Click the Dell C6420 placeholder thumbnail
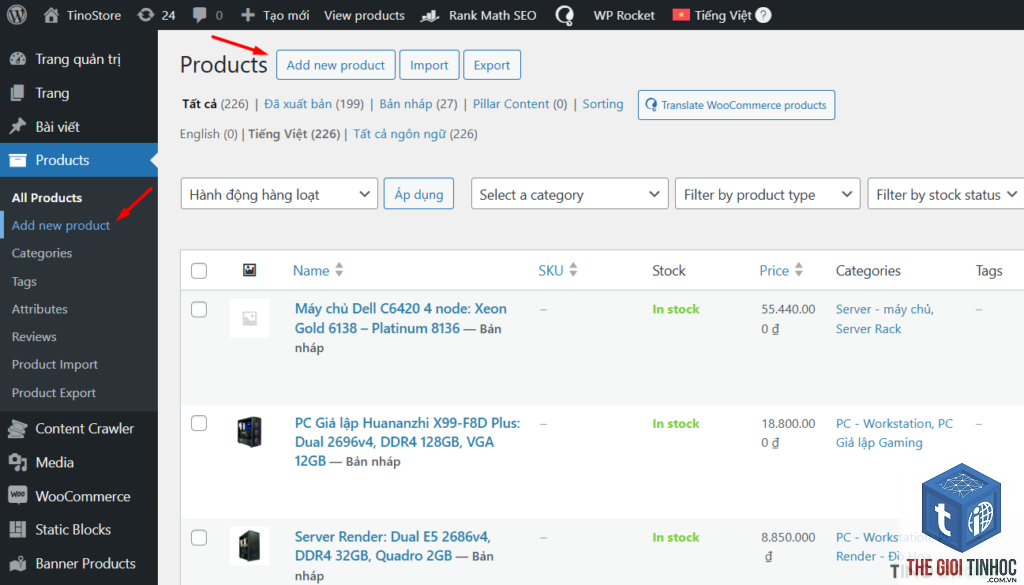The image size is (1024, 585). click(249, 318)
